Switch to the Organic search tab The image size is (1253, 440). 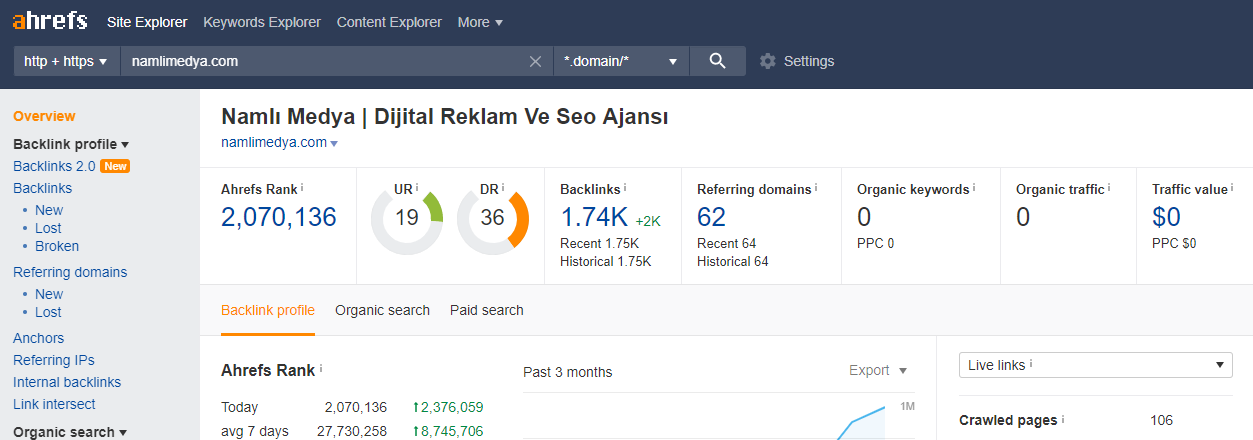(x=382, y=310)
